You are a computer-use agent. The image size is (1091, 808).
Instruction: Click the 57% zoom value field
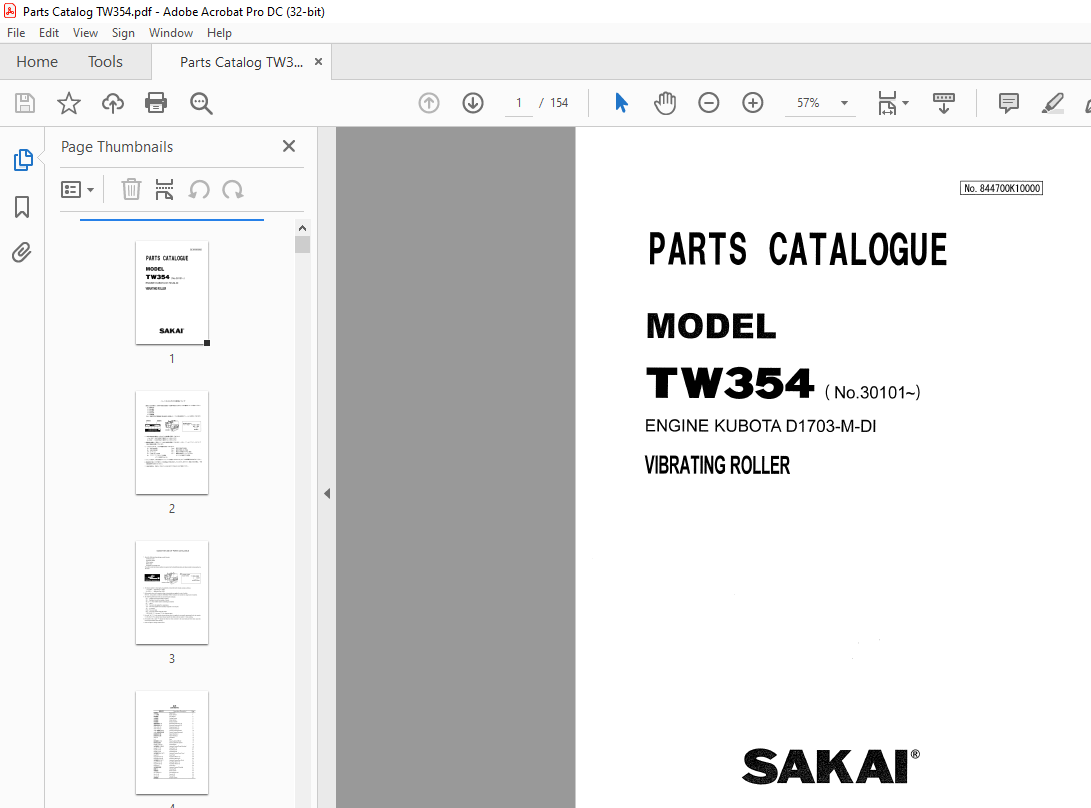(x=809, y=103)
